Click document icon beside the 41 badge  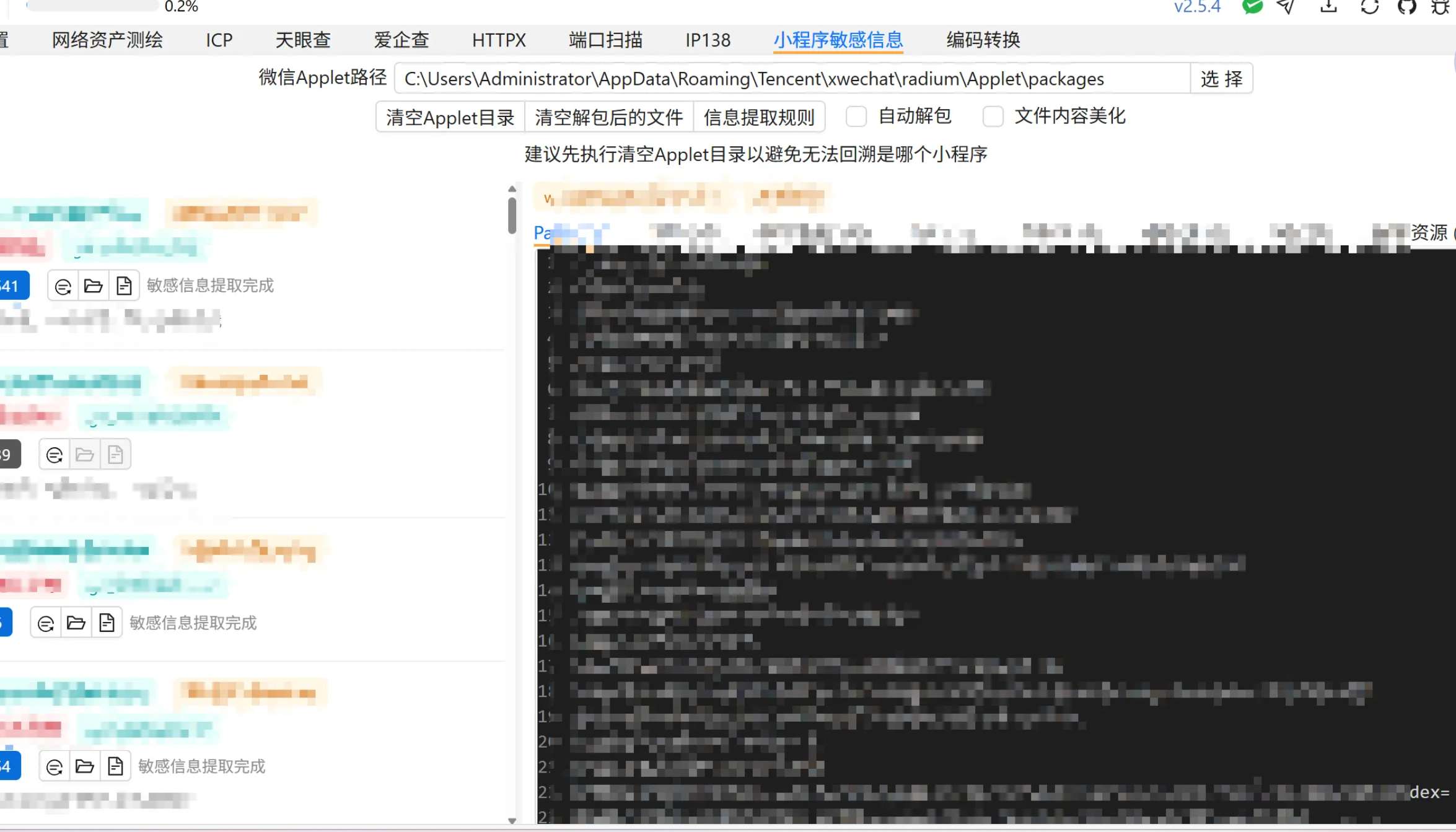124,286
